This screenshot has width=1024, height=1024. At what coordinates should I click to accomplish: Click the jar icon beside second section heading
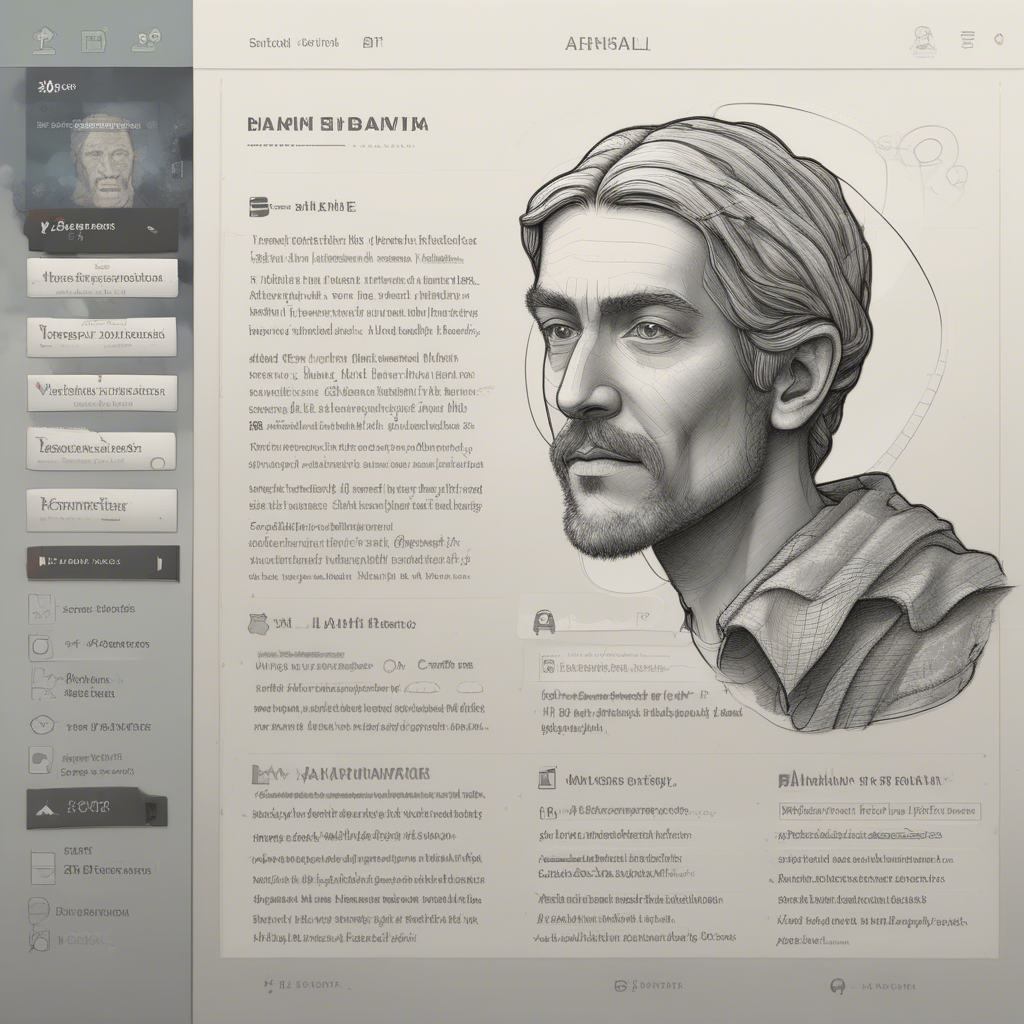click(x=259, y=624)
